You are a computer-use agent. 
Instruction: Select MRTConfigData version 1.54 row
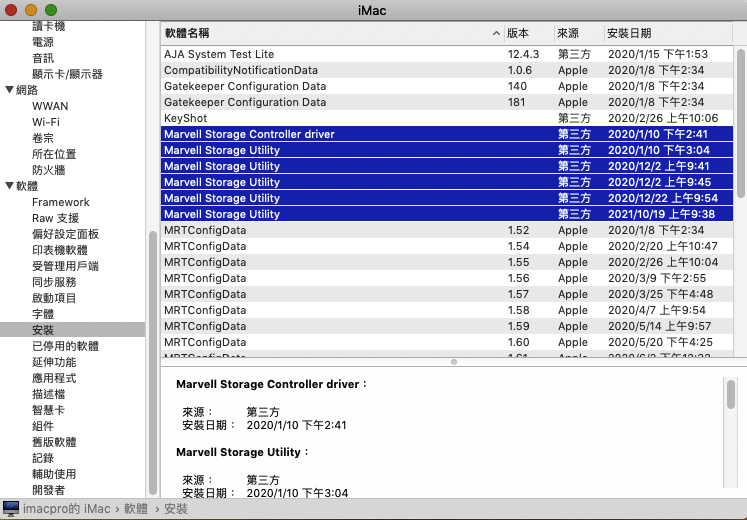point(447,246)
